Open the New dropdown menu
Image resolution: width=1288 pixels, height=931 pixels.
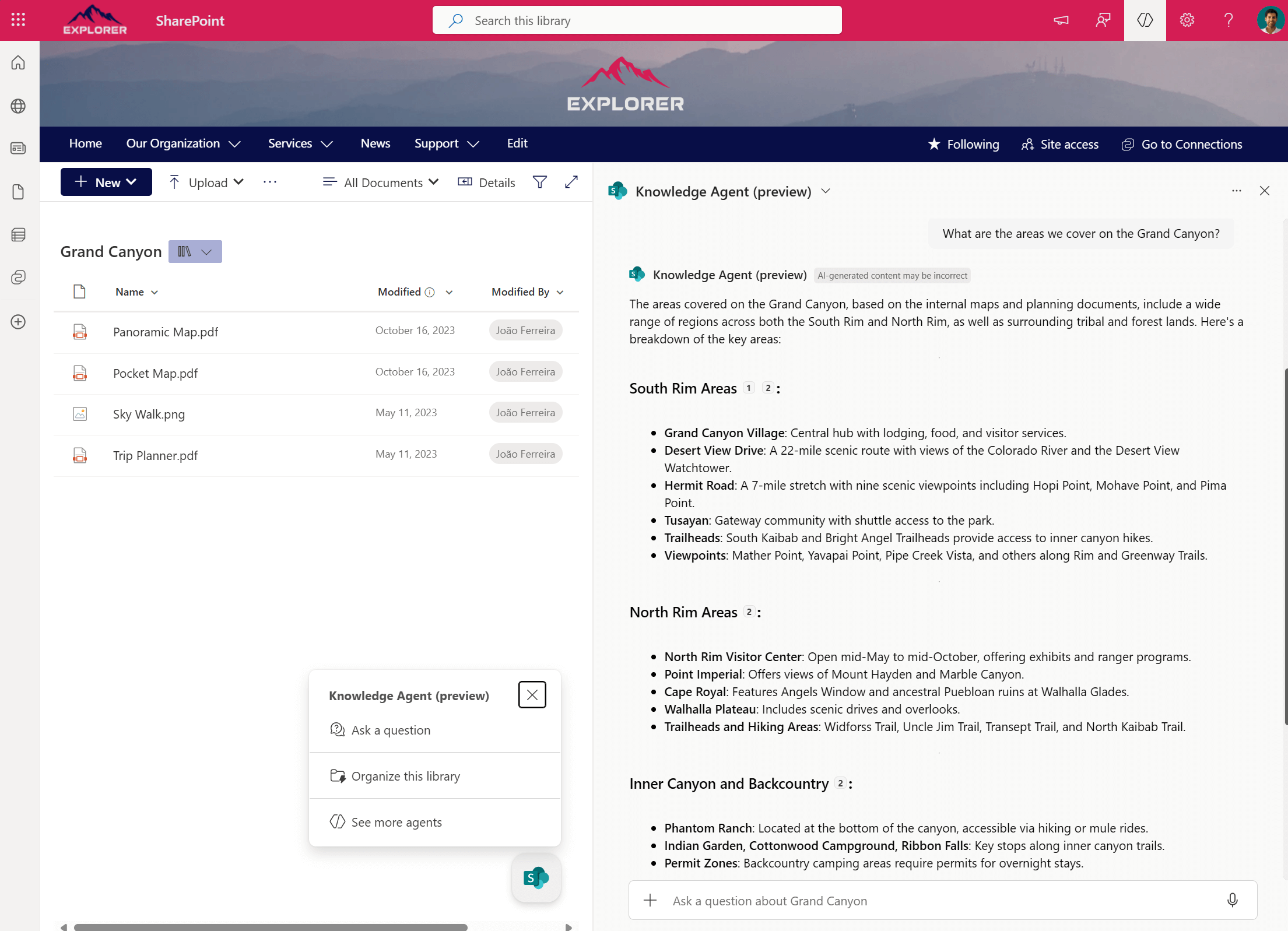(106, 182)
